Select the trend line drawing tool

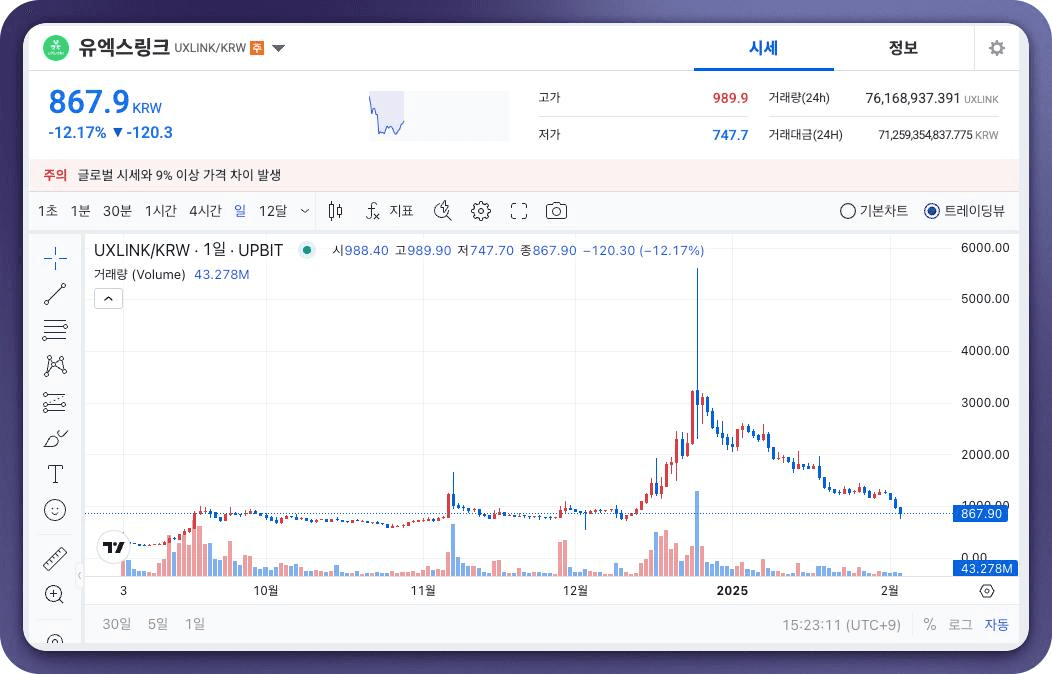(x=55, y=294)
